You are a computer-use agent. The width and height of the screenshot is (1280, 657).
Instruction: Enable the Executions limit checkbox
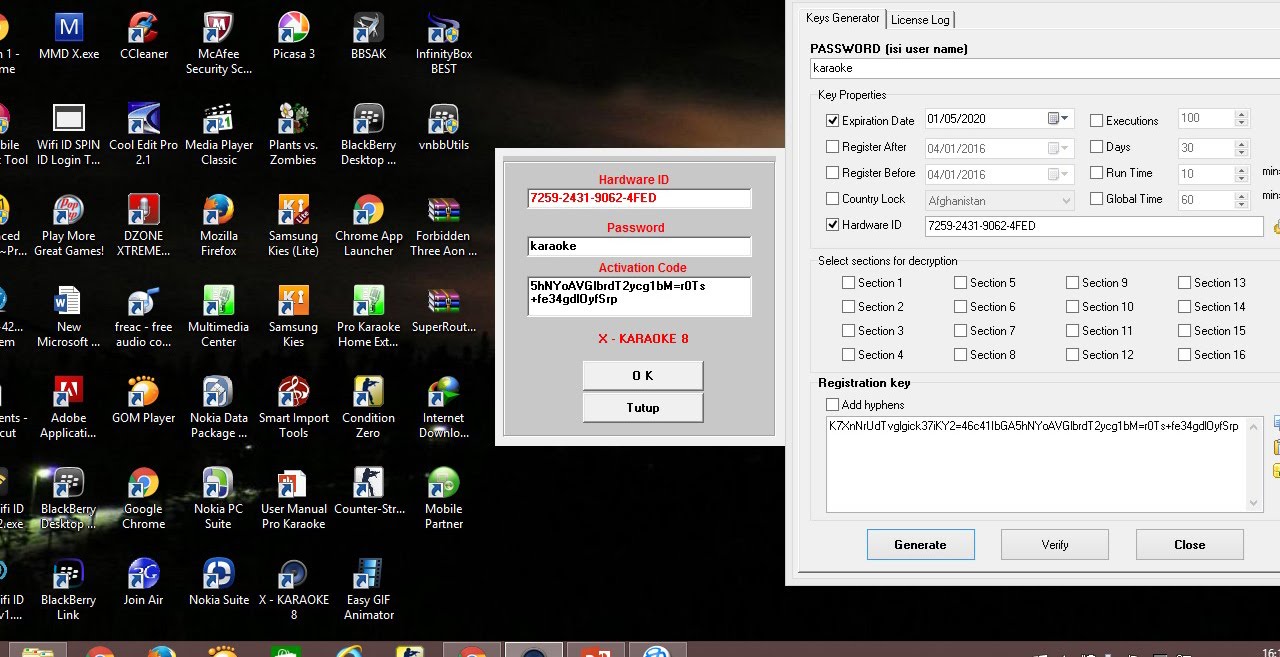pyautogui.click(x=1096, y=120)
